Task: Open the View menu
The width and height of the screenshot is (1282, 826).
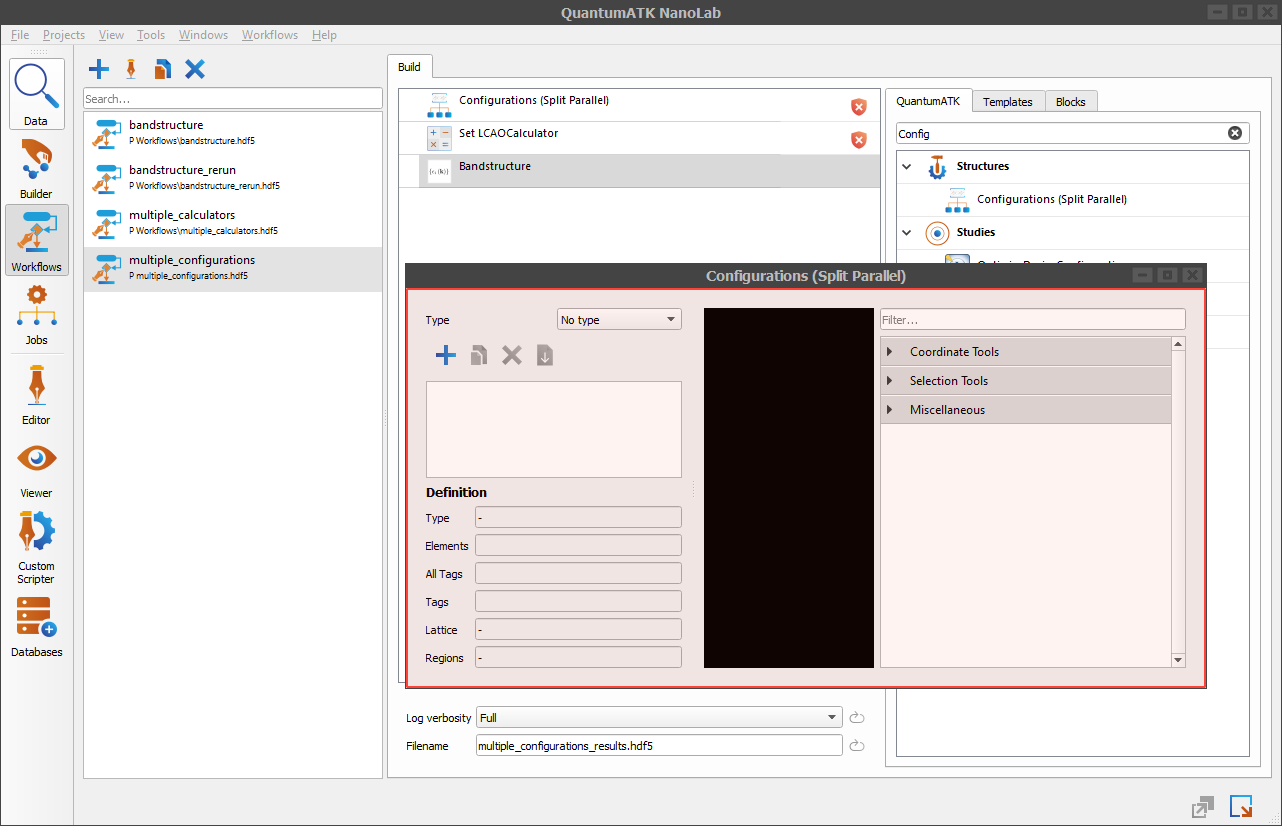Action: click(x=111, y=35)
